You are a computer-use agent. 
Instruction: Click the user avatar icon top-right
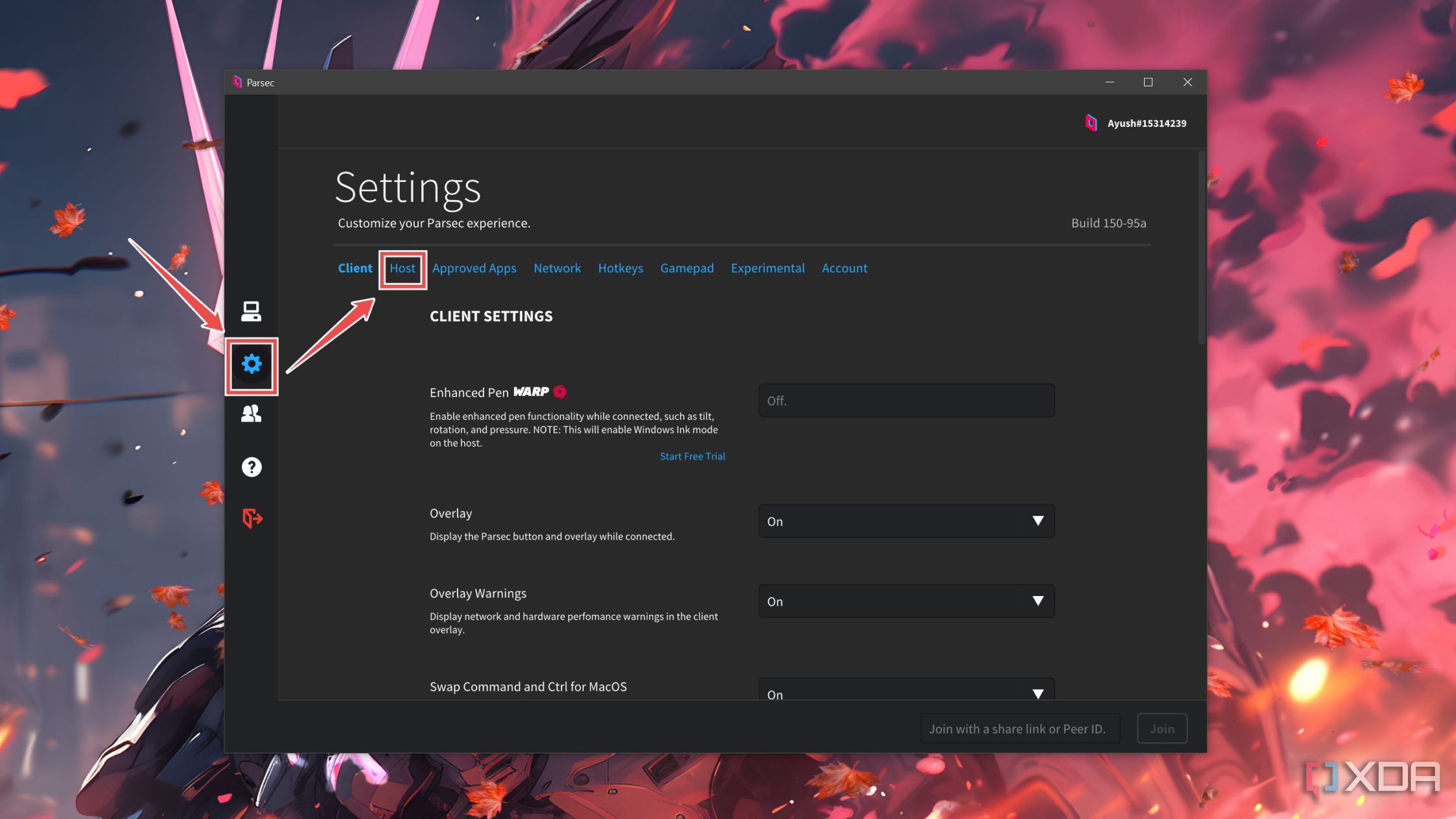pos(1090,122)
